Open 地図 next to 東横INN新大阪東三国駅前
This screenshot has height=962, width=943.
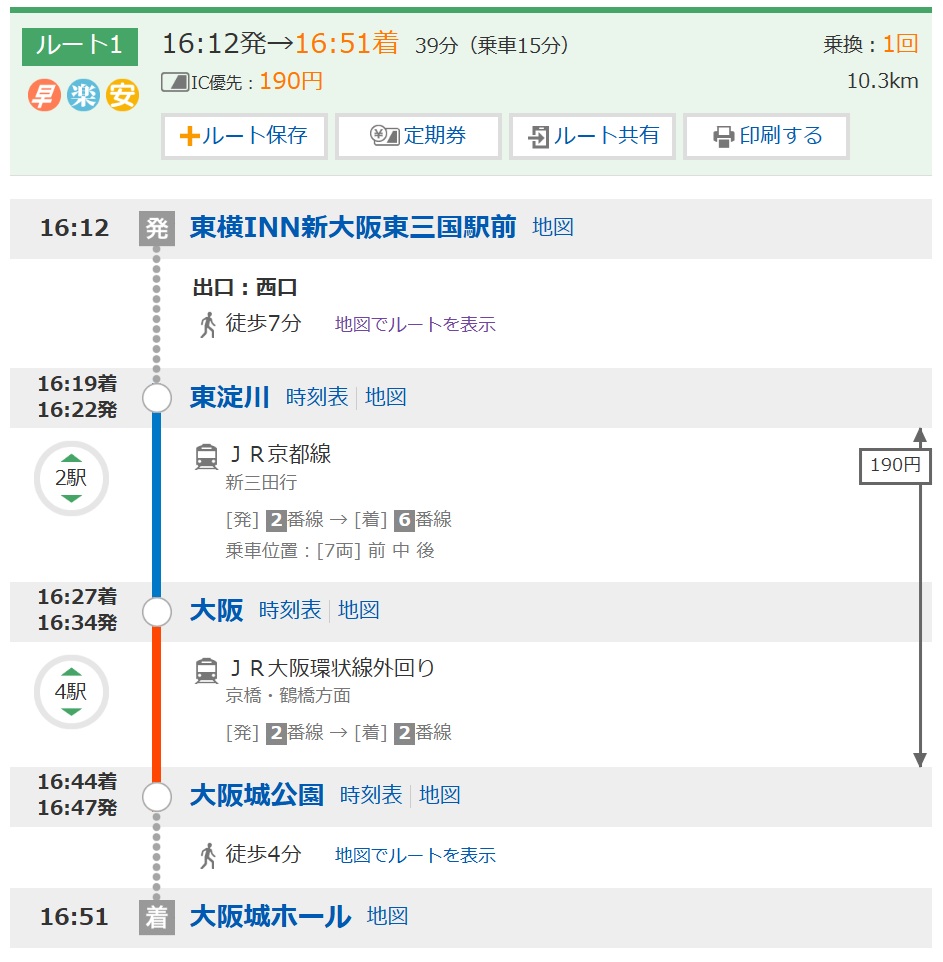tap(553, 227)
